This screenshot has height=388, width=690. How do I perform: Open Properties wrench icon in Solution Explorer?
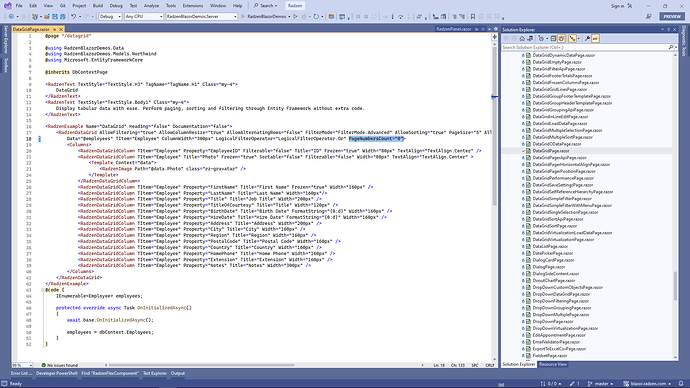click(x=587, y=39)
